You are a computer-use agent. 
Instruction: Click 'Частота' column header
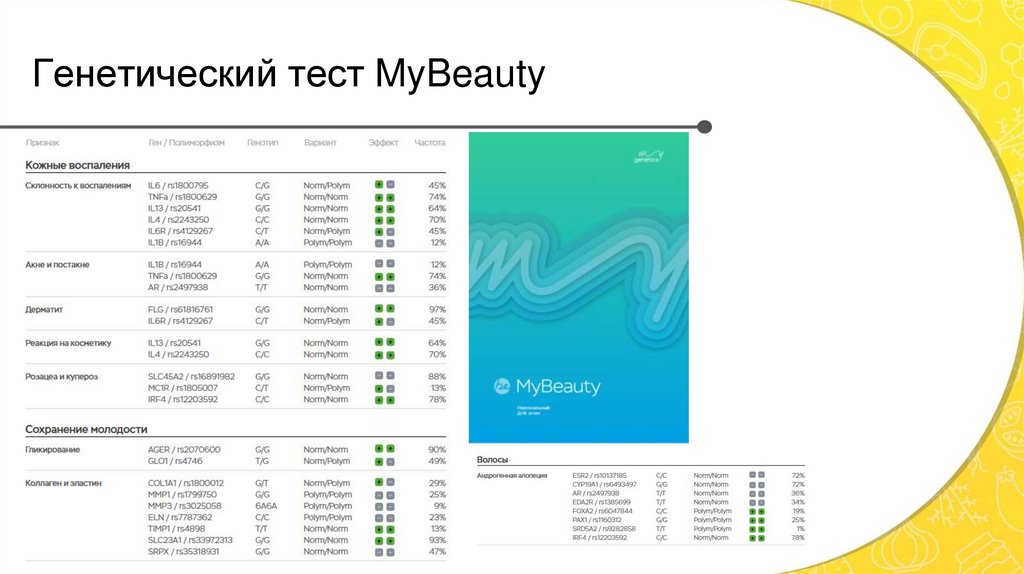(x=430, y=142)
